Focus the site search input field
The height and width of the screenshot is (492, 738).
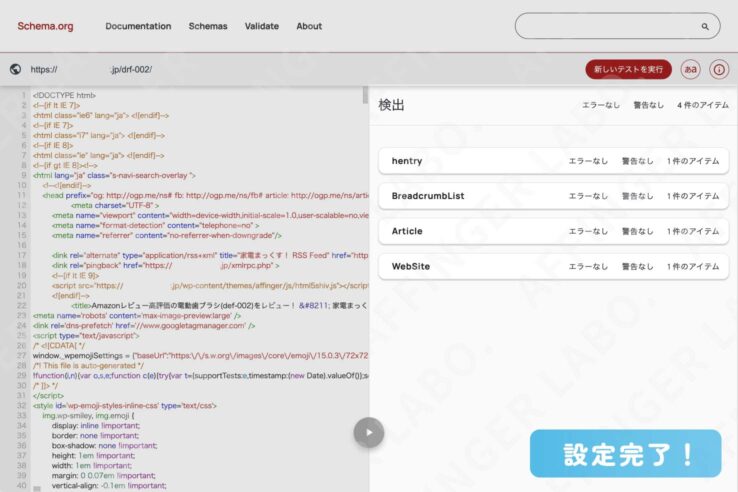[x=617, y=26]
